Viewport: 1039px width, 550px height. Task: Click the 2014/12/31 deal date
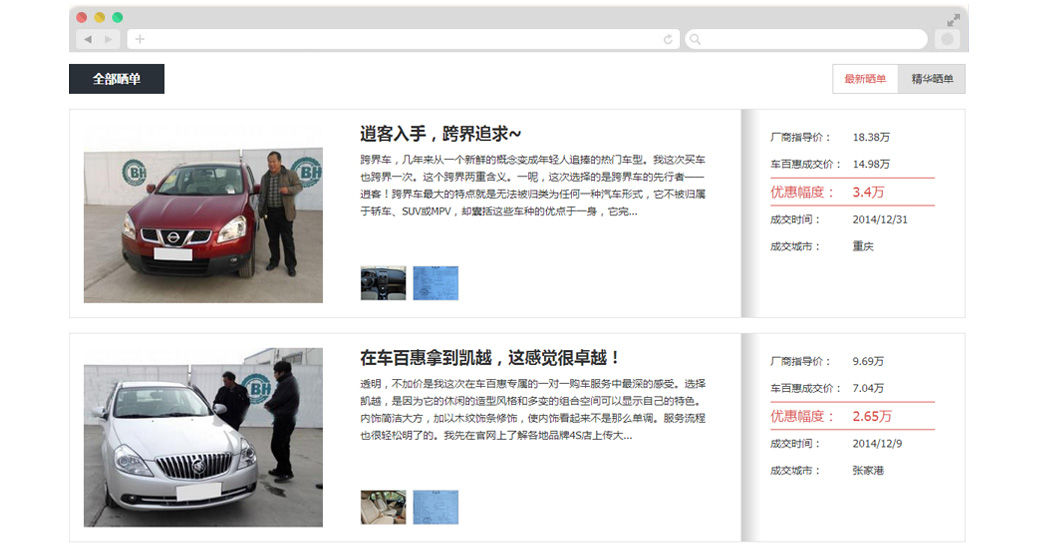880,219
